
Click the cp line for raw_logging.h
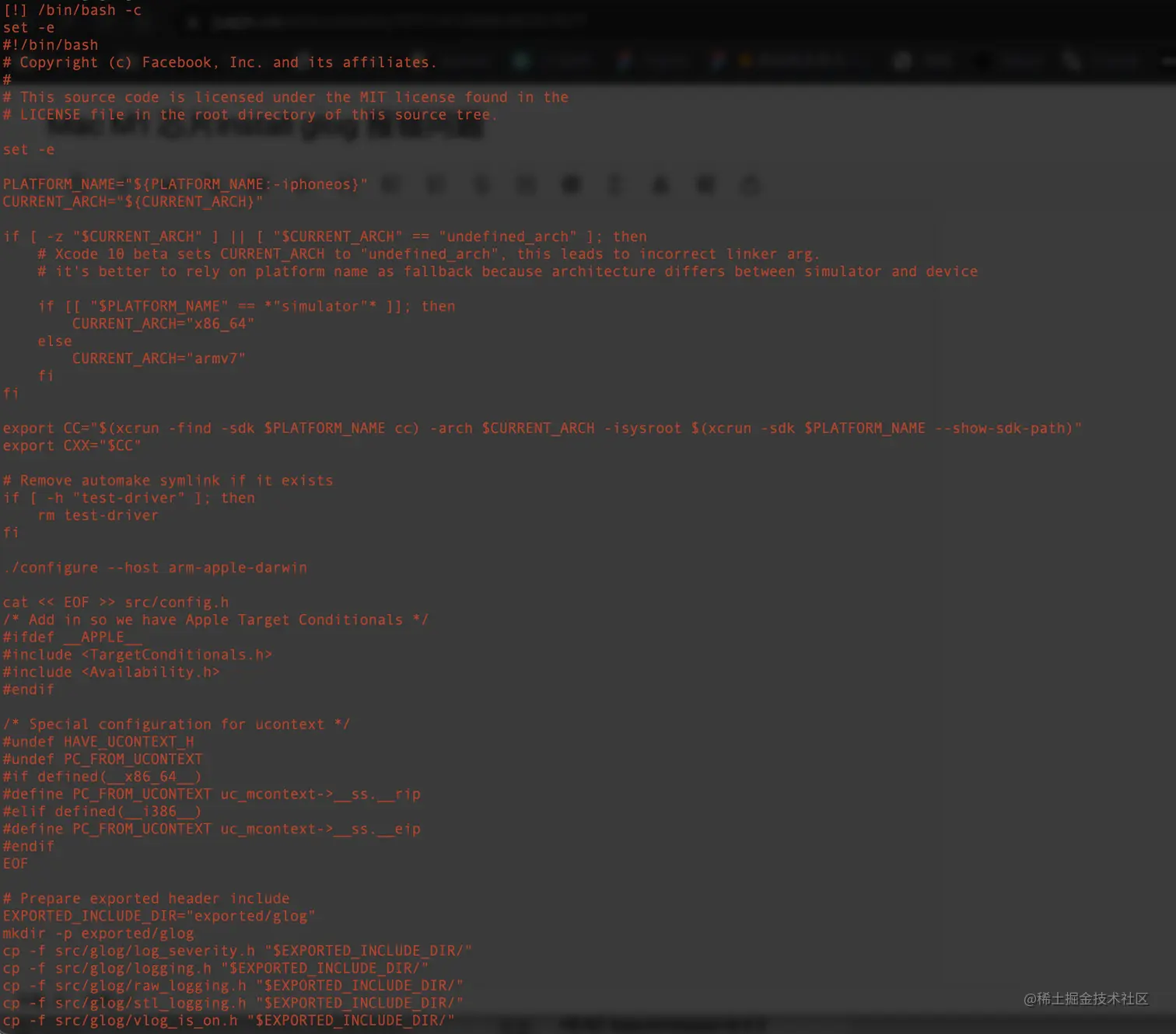233,986
